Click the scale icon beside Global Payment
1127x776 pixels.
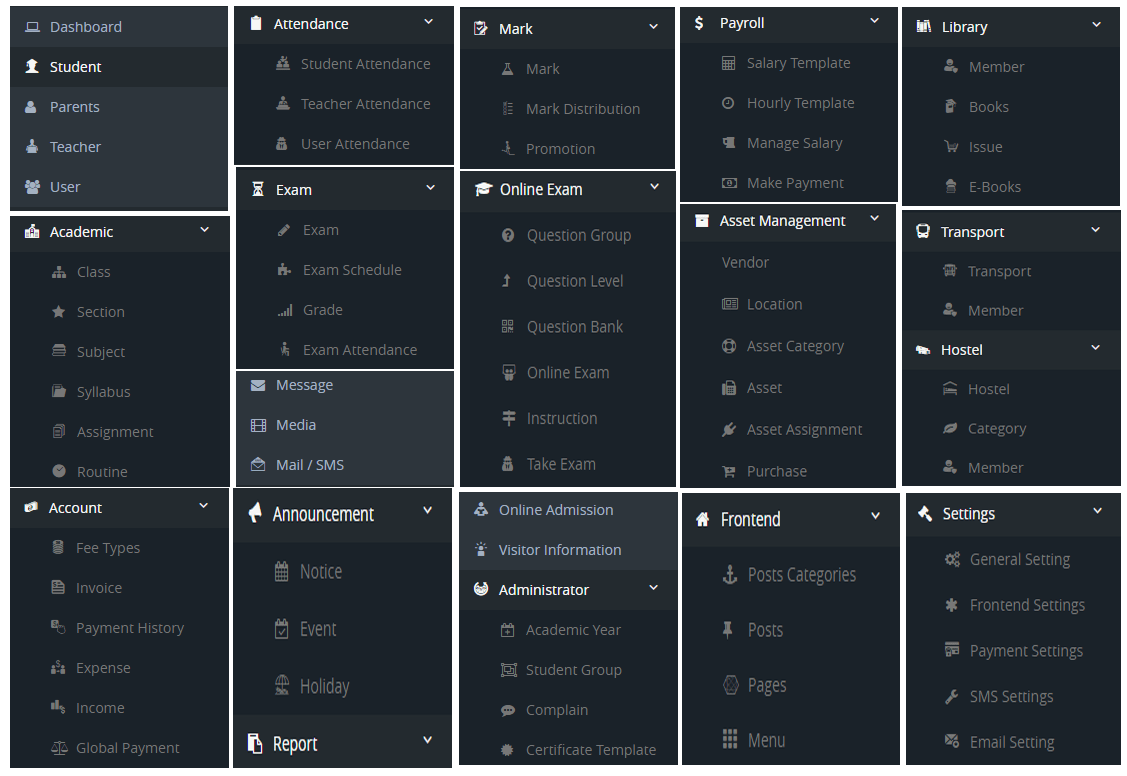58,748
